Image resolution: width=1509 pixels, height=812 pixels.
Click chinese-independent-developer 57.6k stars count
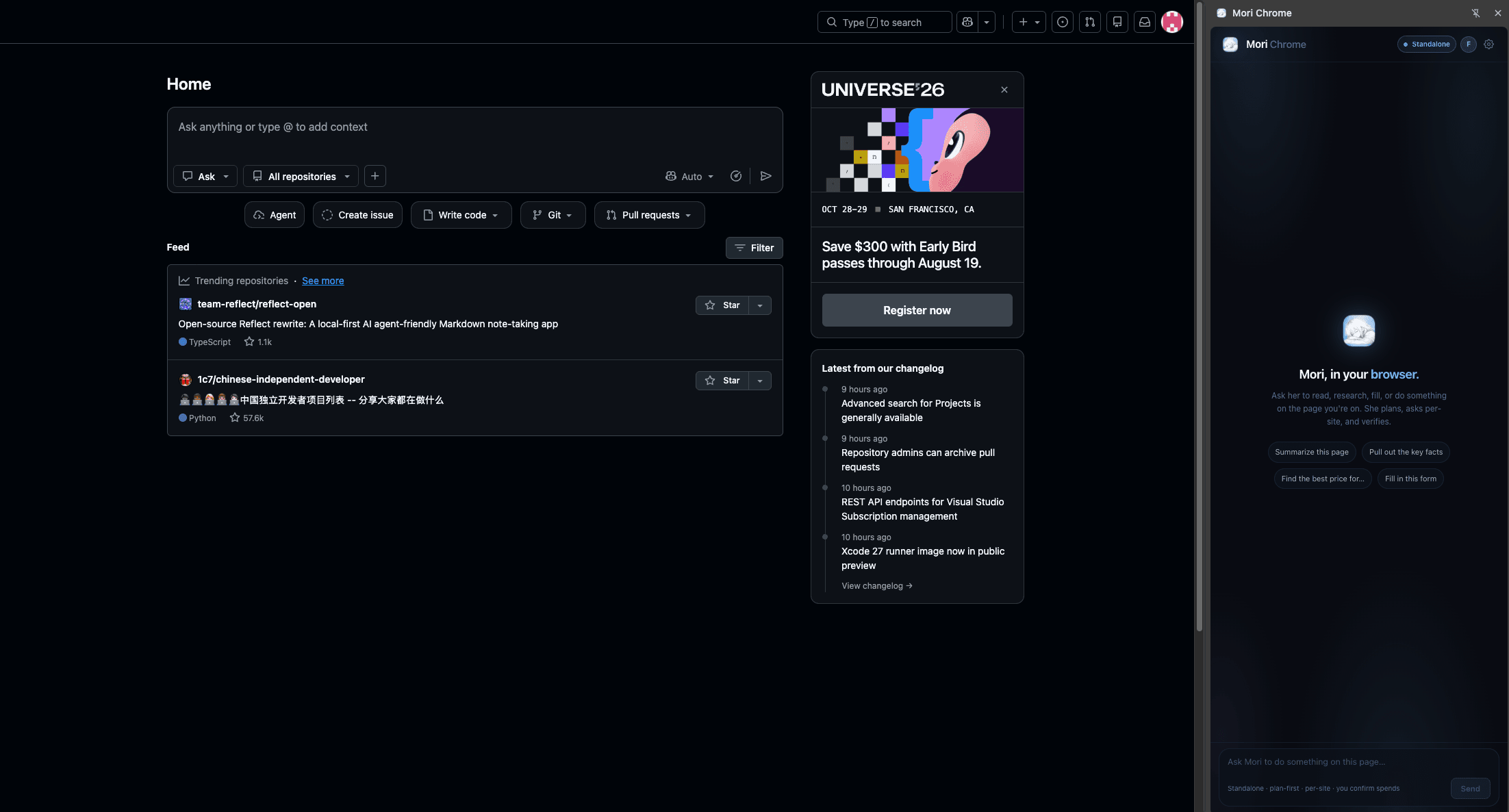pos(247,418)
